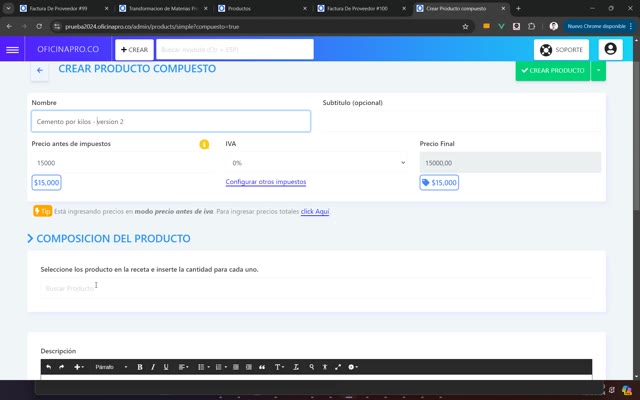This screenshot has height=400, width=640.
Task: Open find and replace in the editor
Action: click(x=311, y=367)
